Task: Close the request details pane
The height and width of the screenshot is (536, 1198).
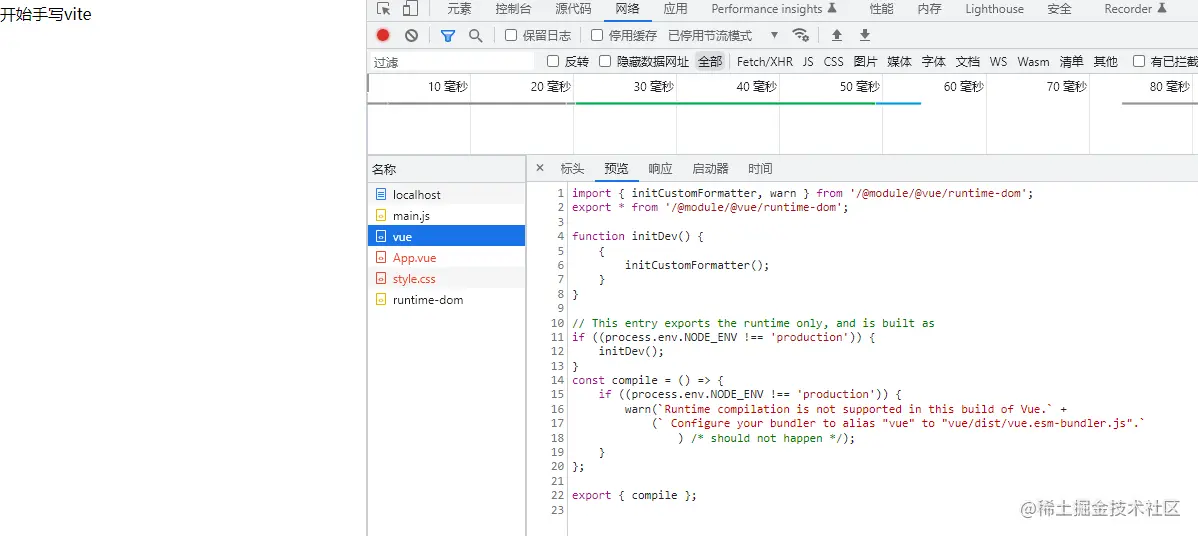Action: (540, 168)
